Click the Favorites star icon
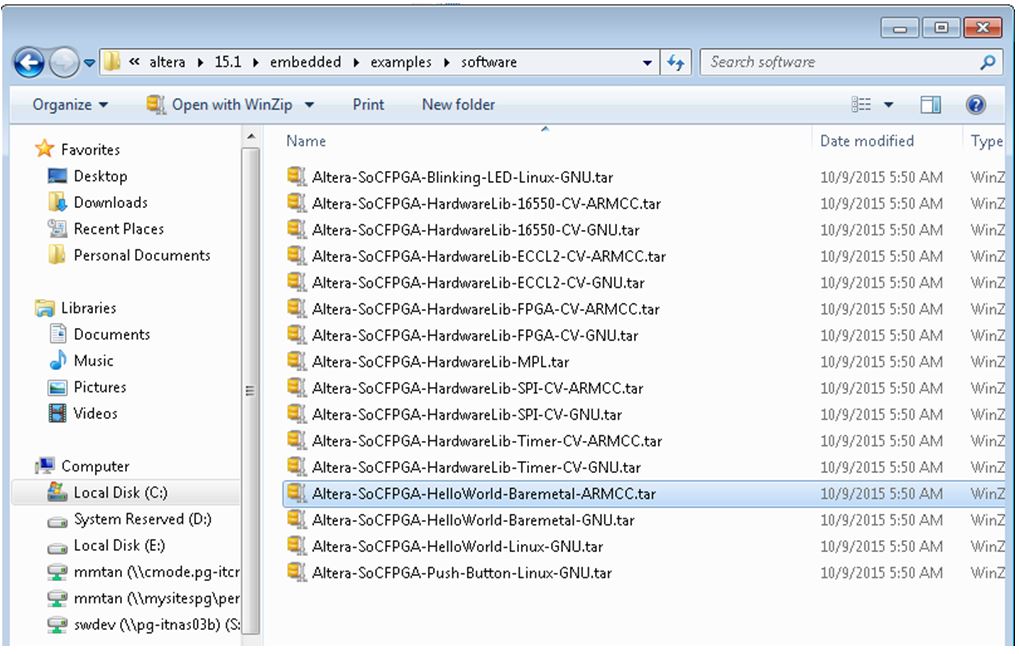Screen dimensions: 1019x654 (x=44, y=149)
